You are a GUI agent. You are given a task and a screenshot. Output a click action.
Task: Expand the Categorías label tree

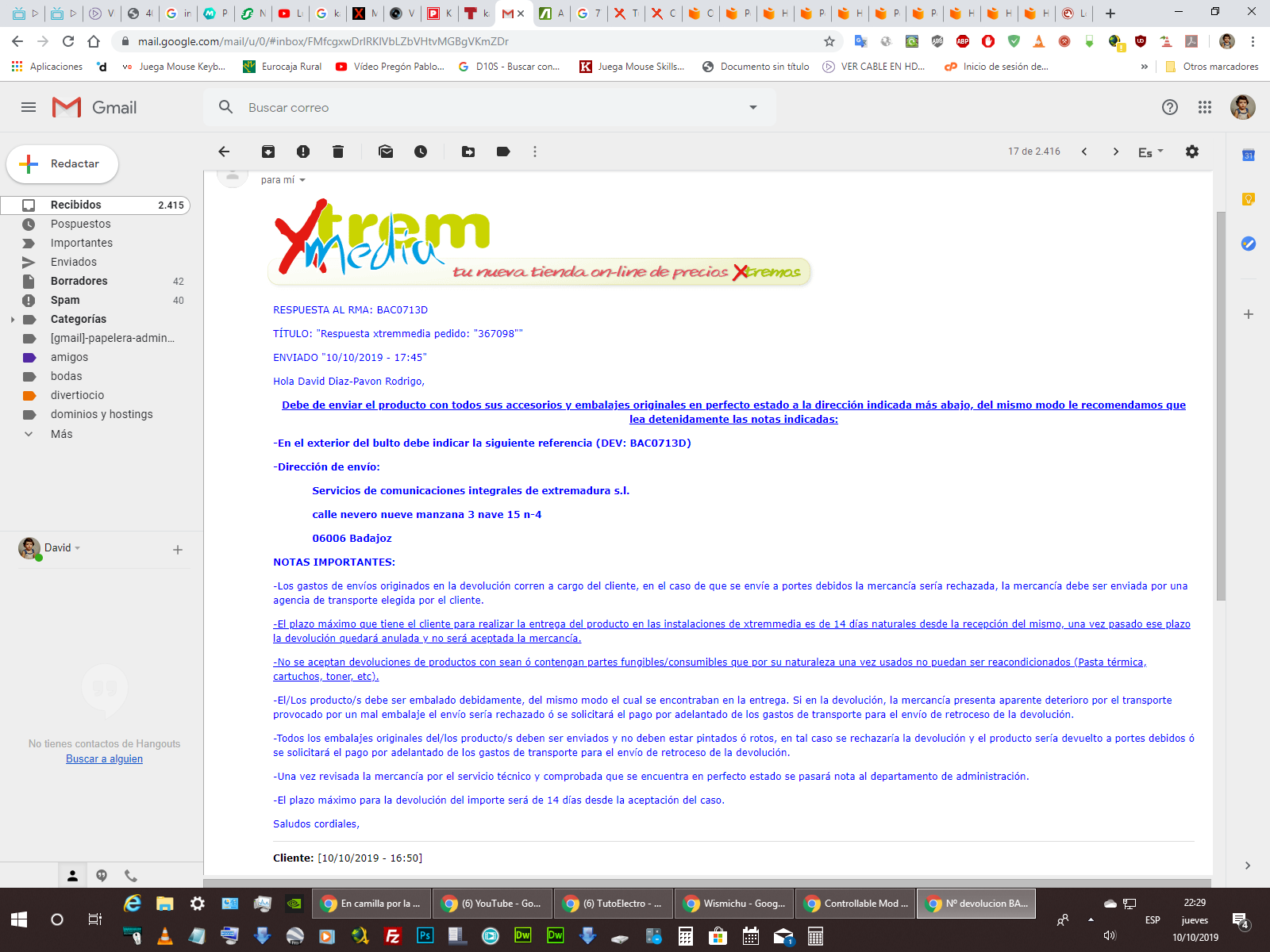click(x=13, y=320)
